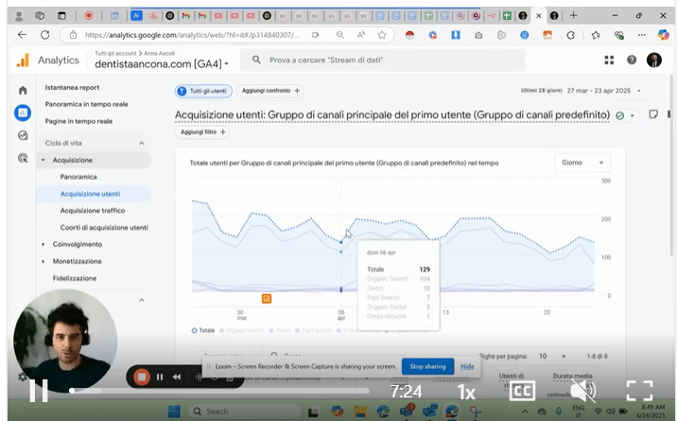The image size is (677, 421).
Task: Open new browser tab plus icon
Action: pyautogui.click(x=573, y=16)
